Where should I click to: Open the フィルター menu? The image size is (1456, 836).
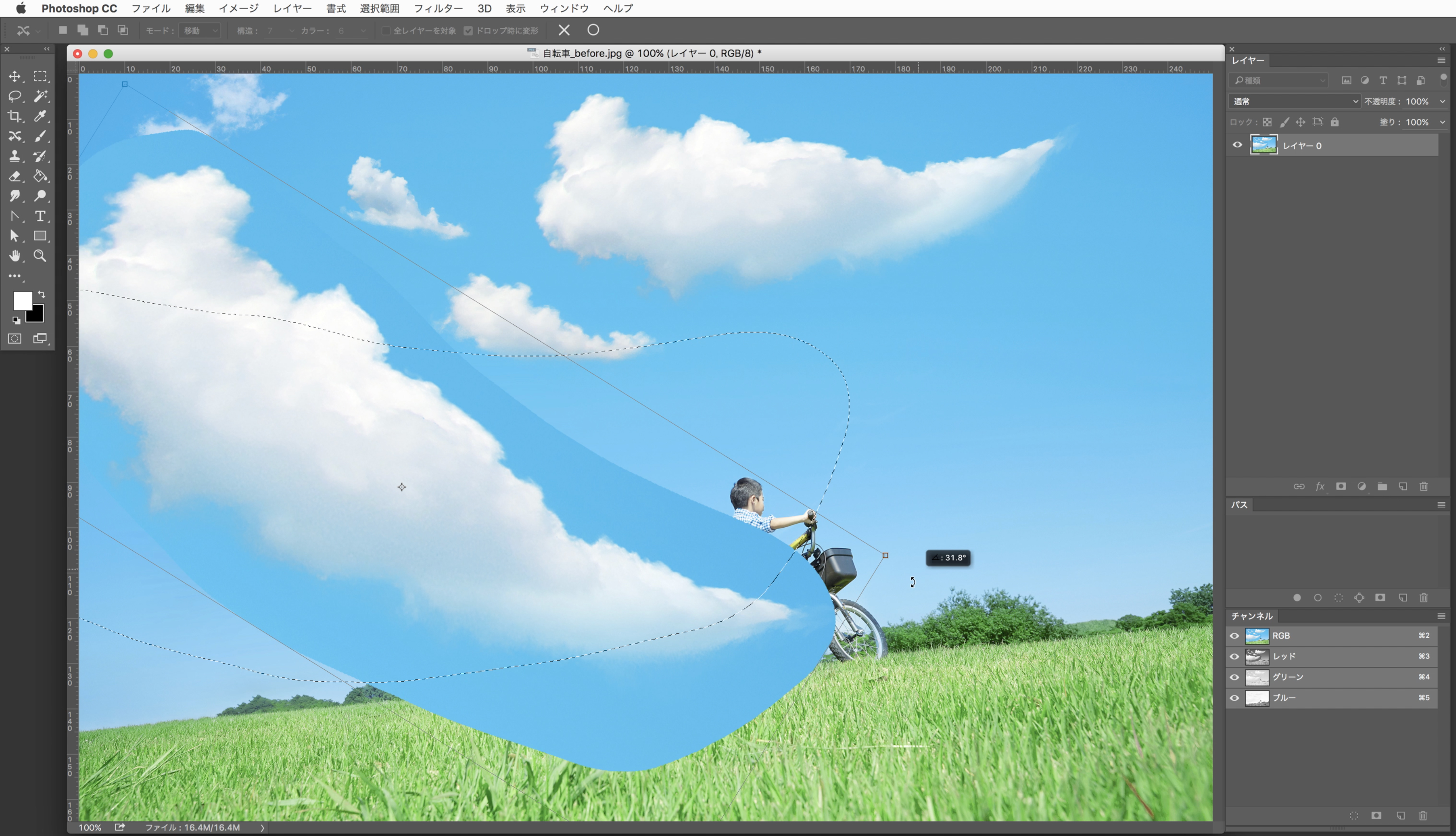[438, 8]
